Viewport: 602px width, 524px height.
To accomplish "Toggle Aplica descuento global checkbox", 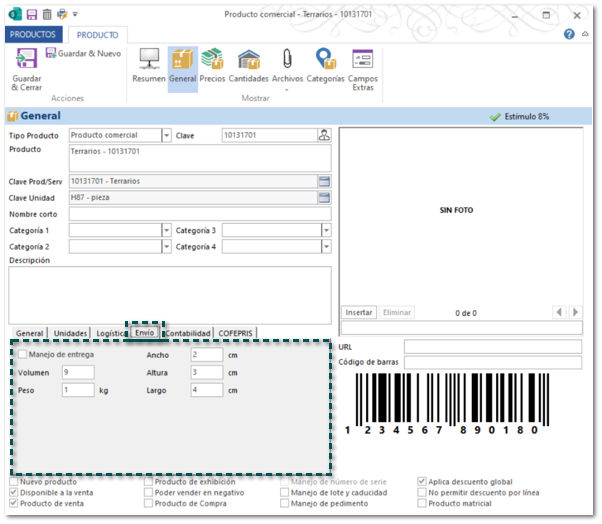I will click(422, 480).
